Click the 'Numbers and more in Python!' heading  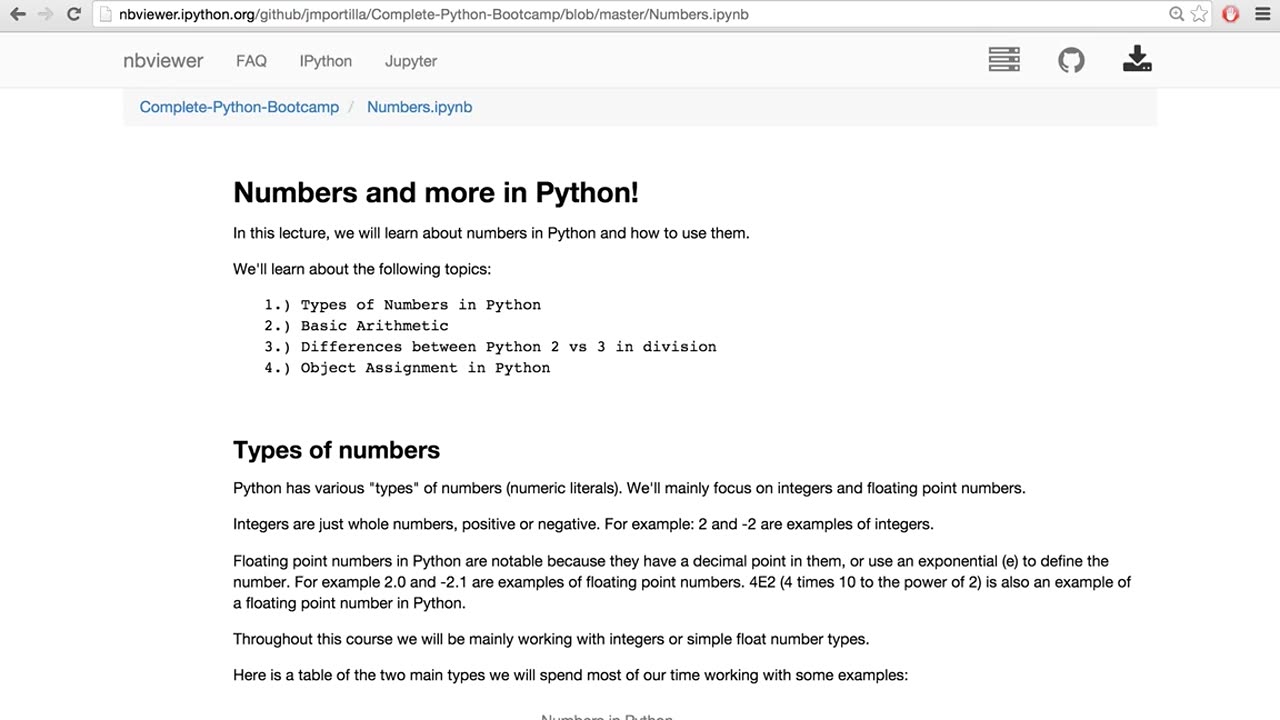(436, 192)
